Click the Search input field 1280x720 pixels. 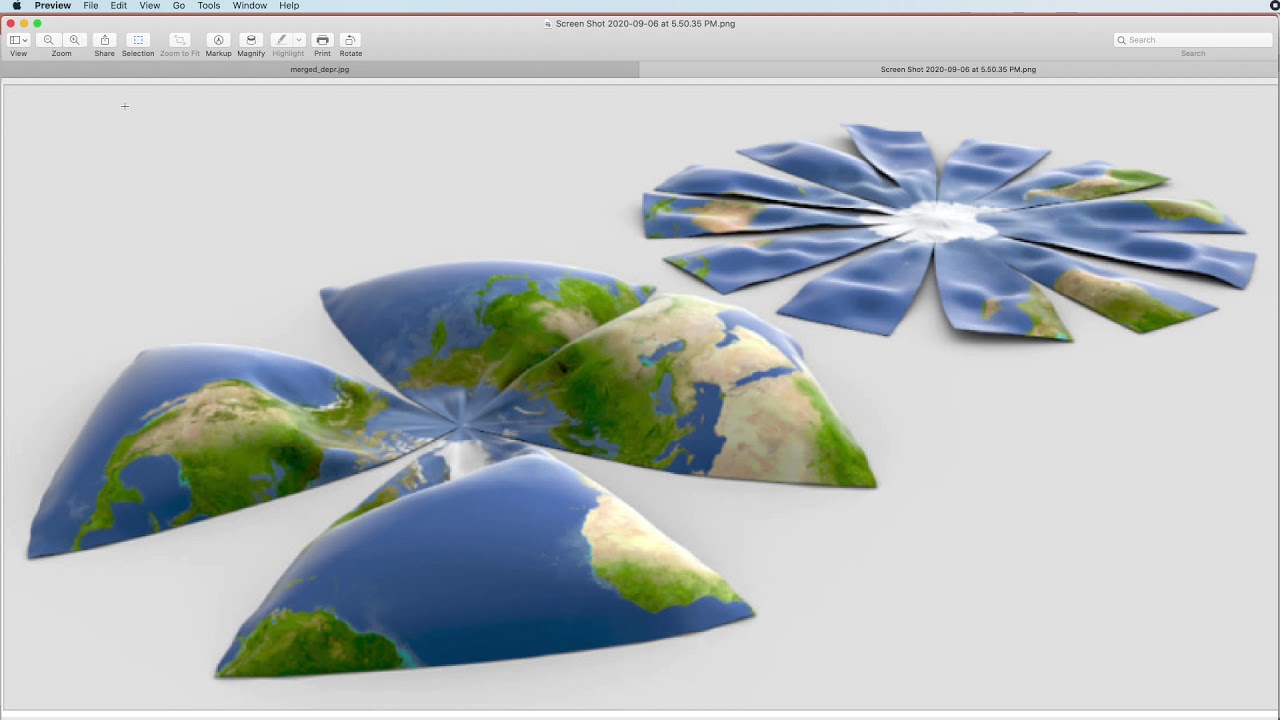click(x=1193, y=40)
